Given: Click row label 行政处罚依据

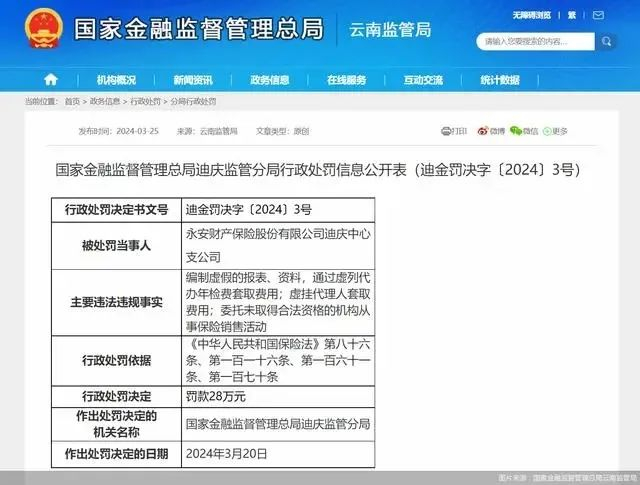Looking at the screenshot, I should (116, 360).
